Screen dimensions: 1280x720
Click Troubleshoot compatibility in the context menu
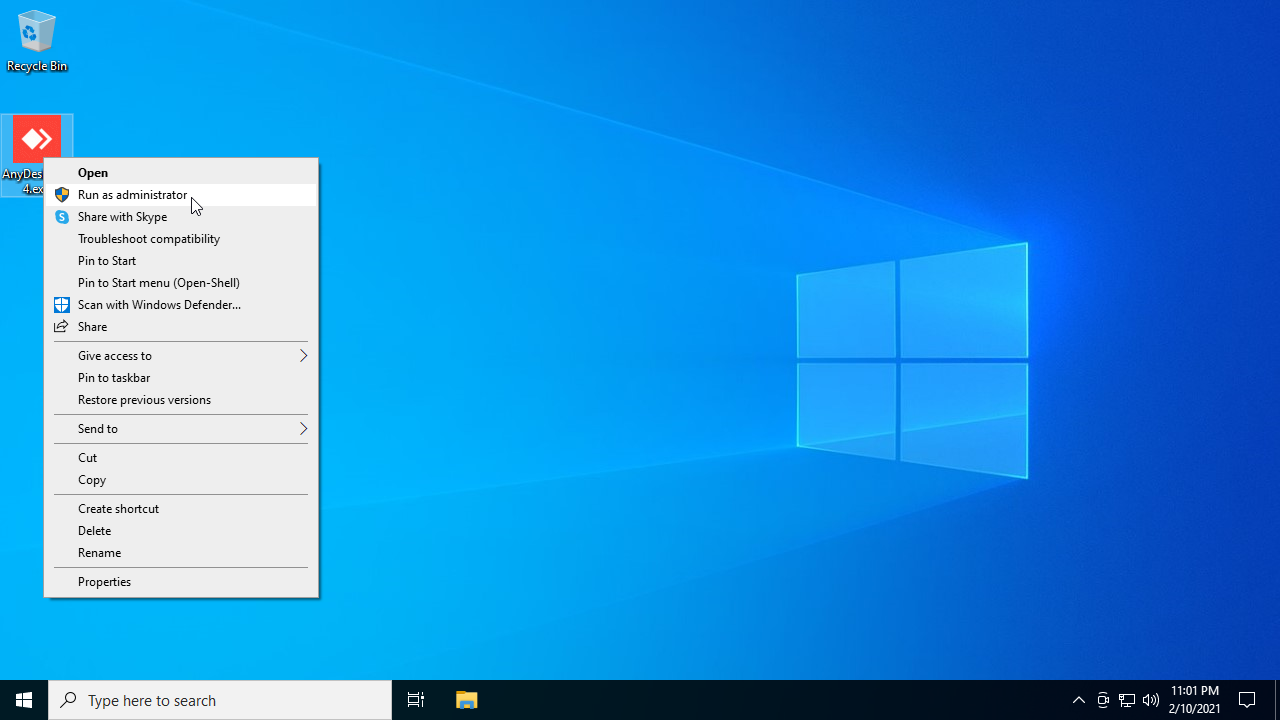(x=149, y=239)
